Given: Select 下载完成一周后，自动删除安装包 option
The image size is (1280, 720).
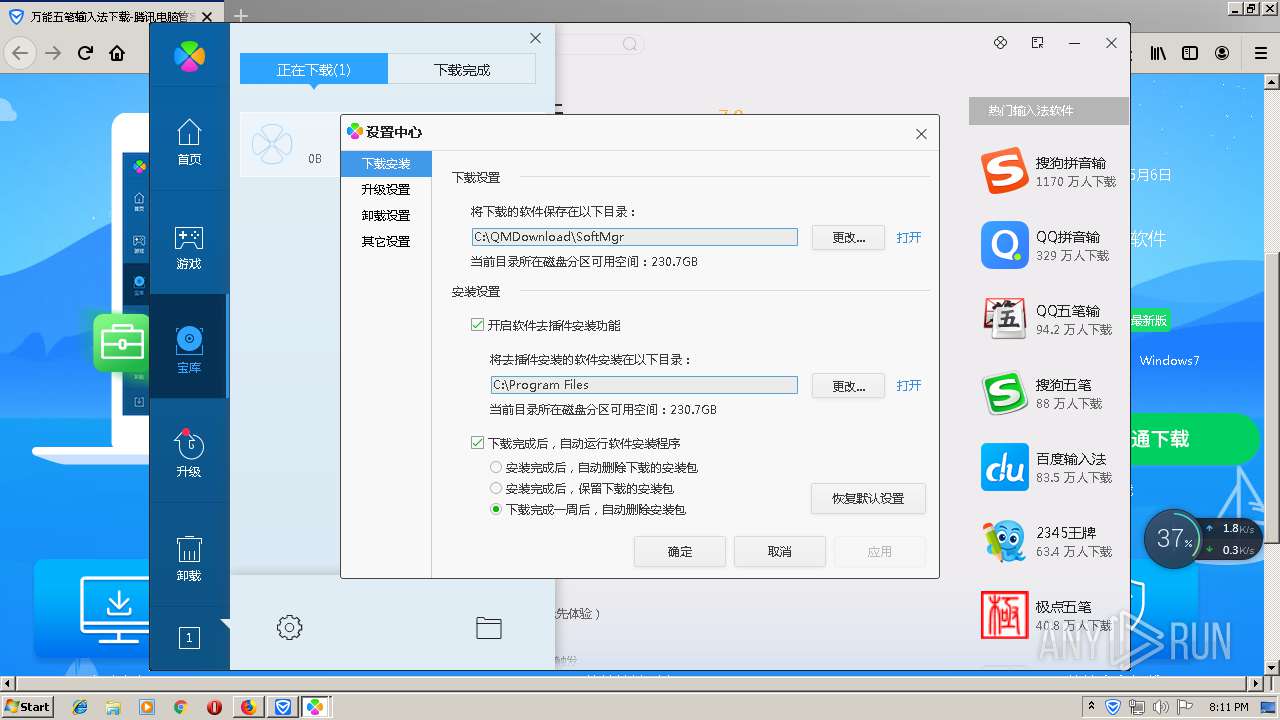Looking at the screenshot, I should point(496,509).
